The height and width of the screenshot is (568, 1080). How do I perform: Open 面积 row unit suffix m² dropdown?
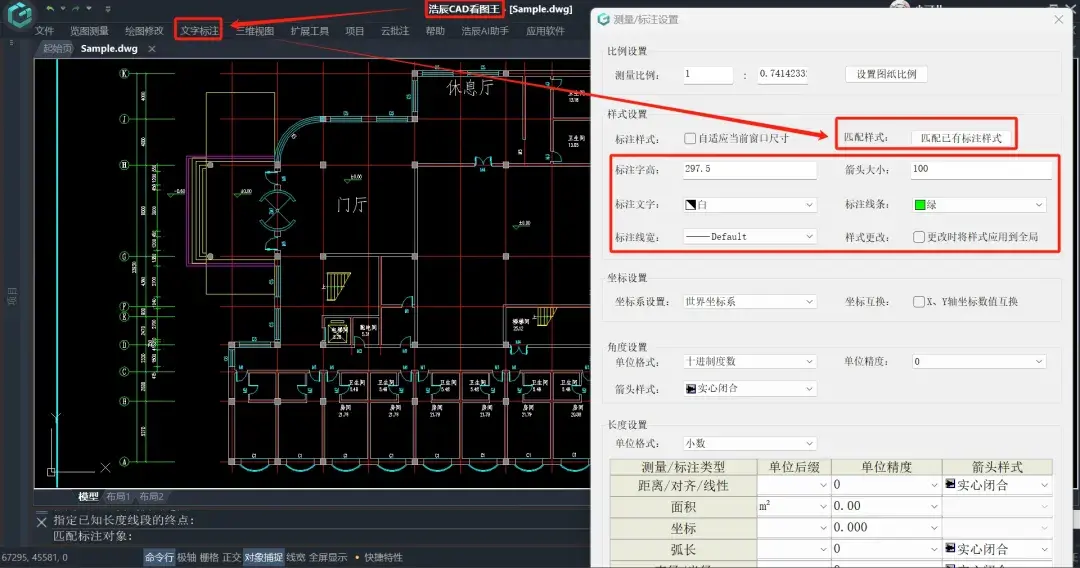(x=794, y=507)
